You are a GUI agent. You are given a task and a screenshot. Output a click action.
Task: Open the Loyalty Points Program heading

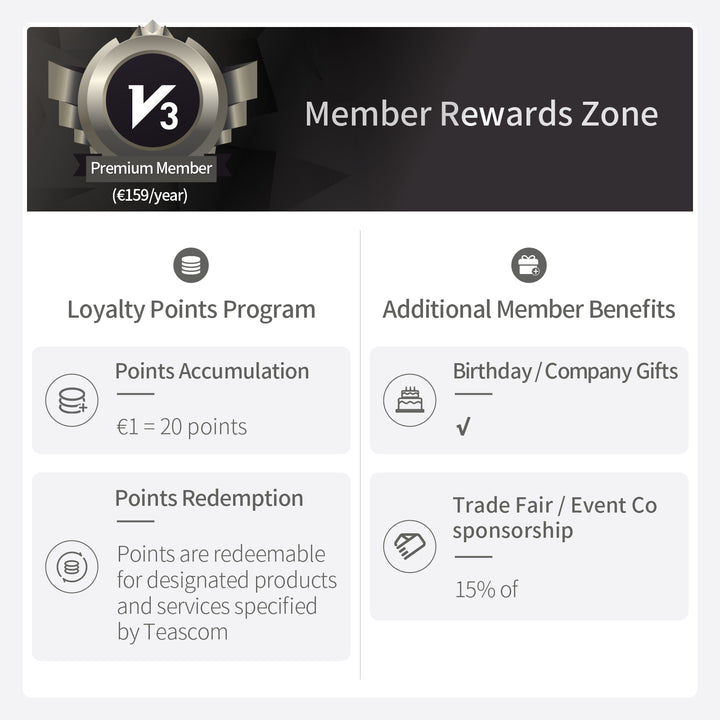pos(191,309)
